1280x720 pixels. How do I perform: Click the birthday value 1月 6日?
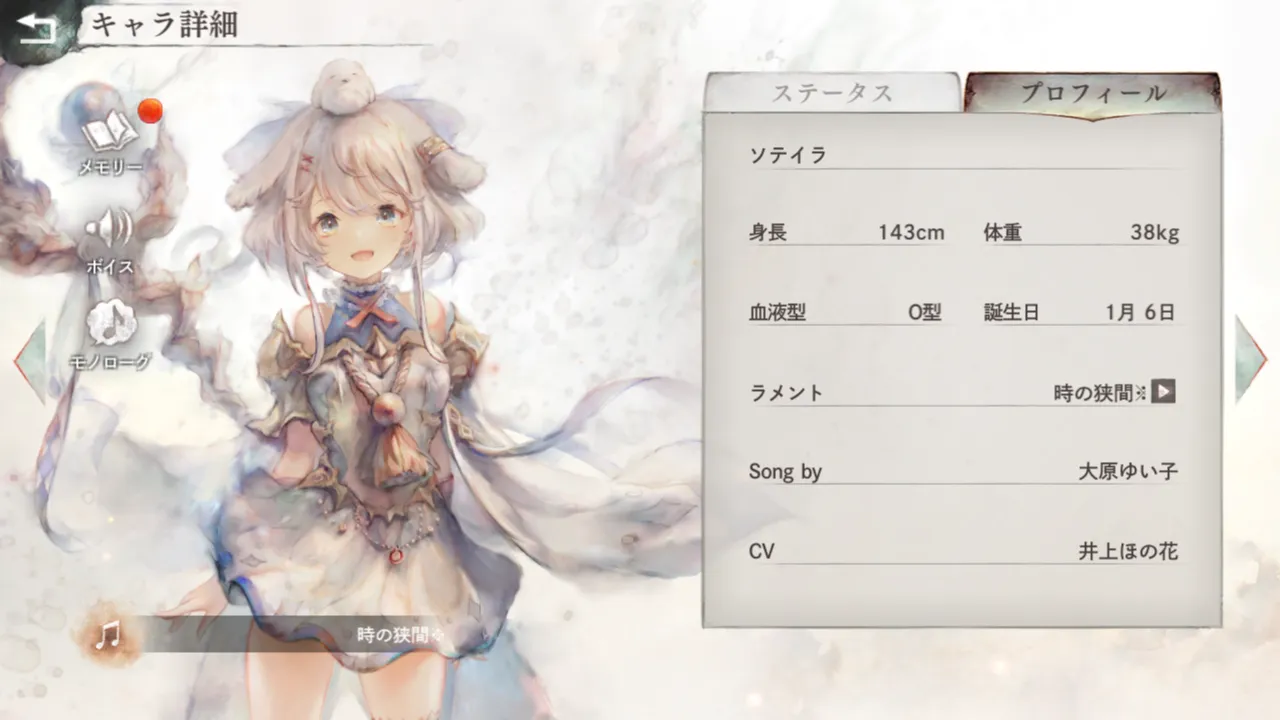click(1140, 312)
